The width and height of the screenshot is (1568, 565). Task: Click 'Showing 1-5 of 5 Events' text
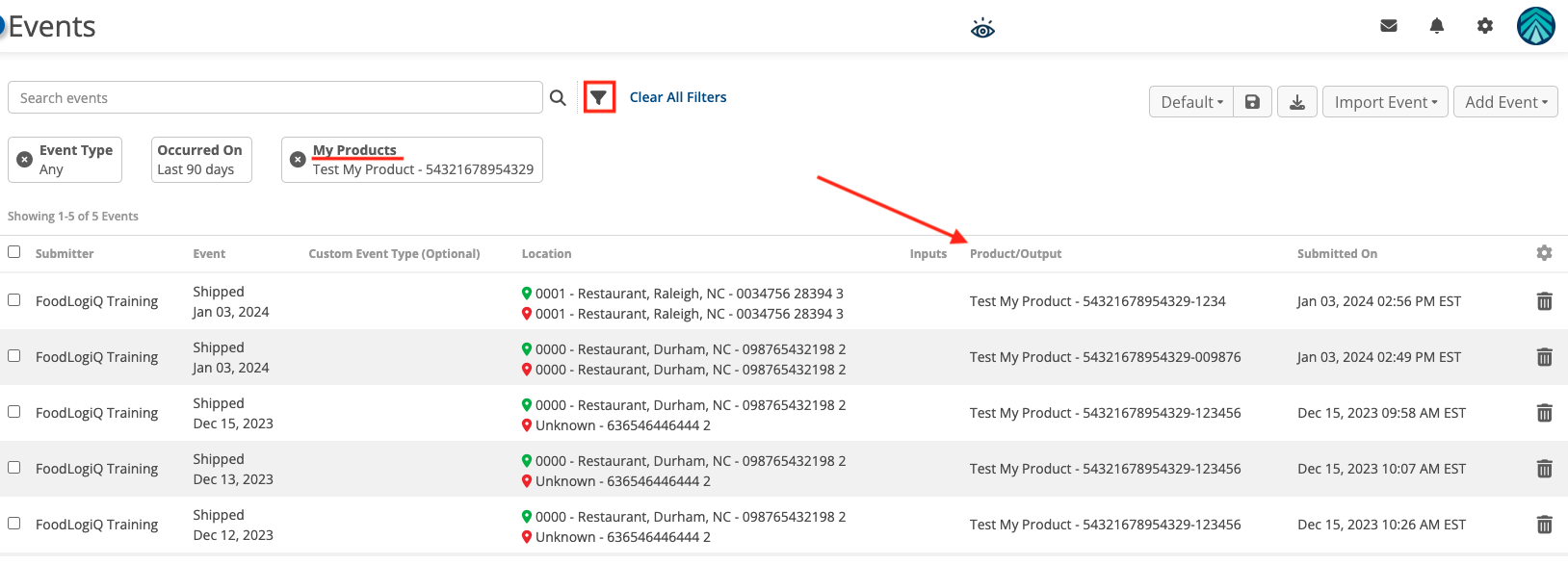click(x=73, y=217)
